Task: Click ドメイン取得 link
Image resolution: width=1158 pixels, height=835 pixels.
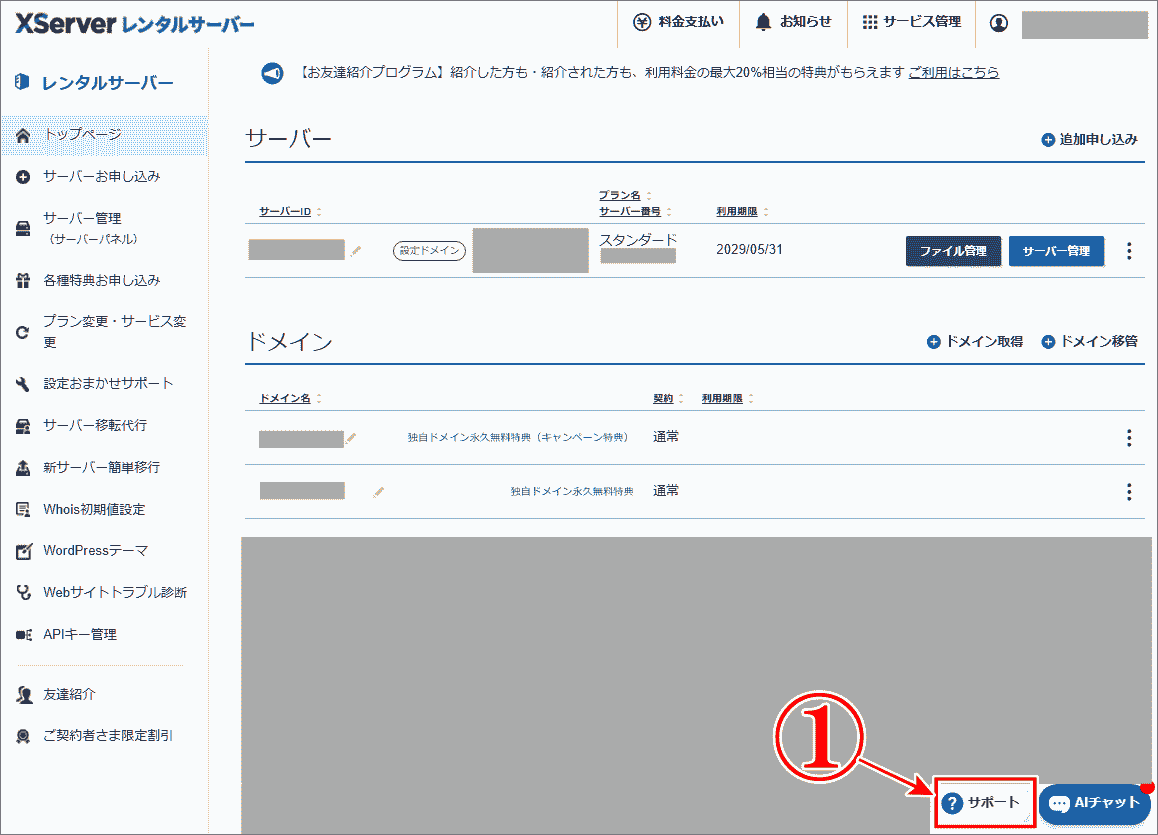Action: 975,342
